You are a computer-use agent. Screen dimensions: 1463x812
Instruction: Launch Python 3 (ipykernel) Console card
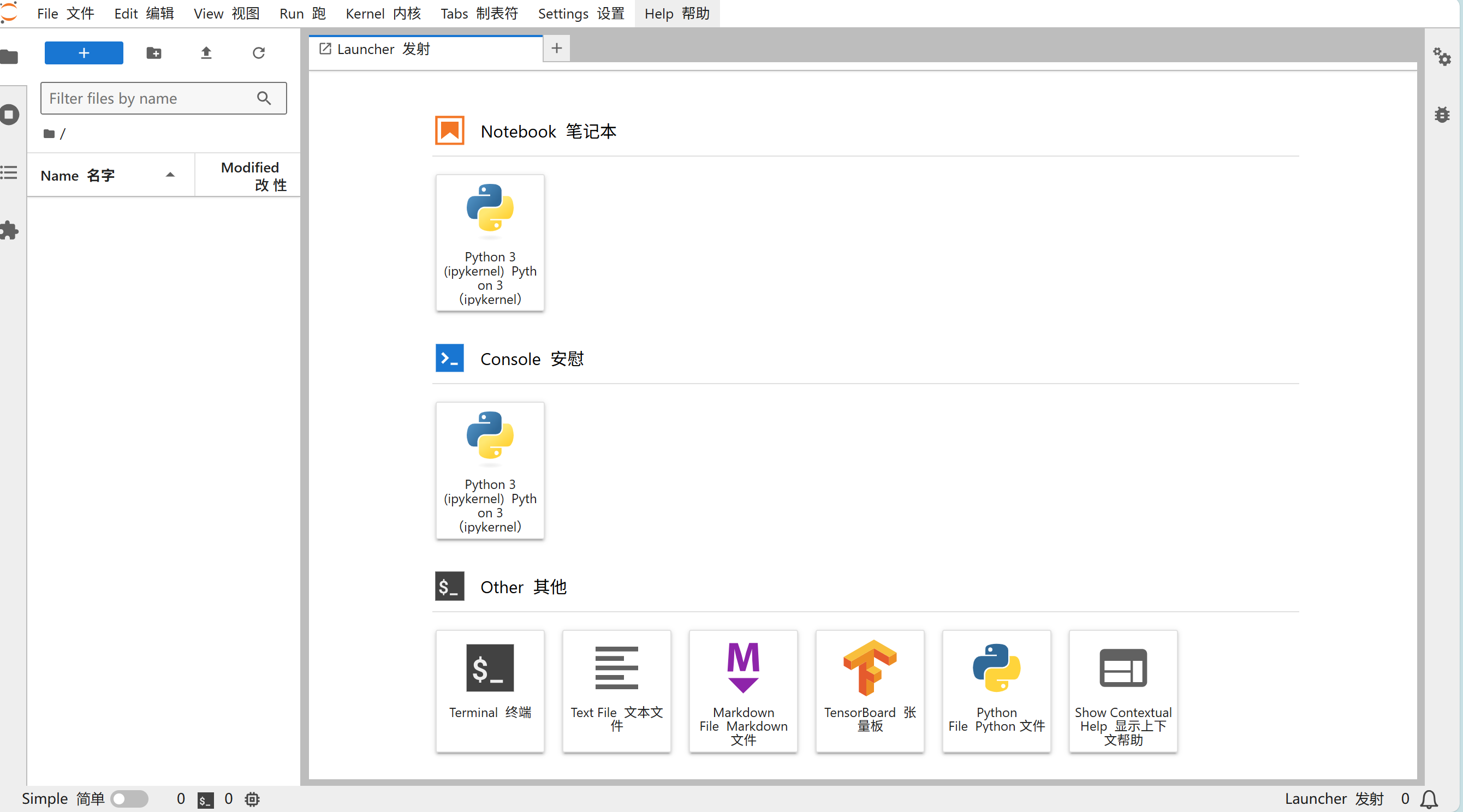(x=490, y=471)
